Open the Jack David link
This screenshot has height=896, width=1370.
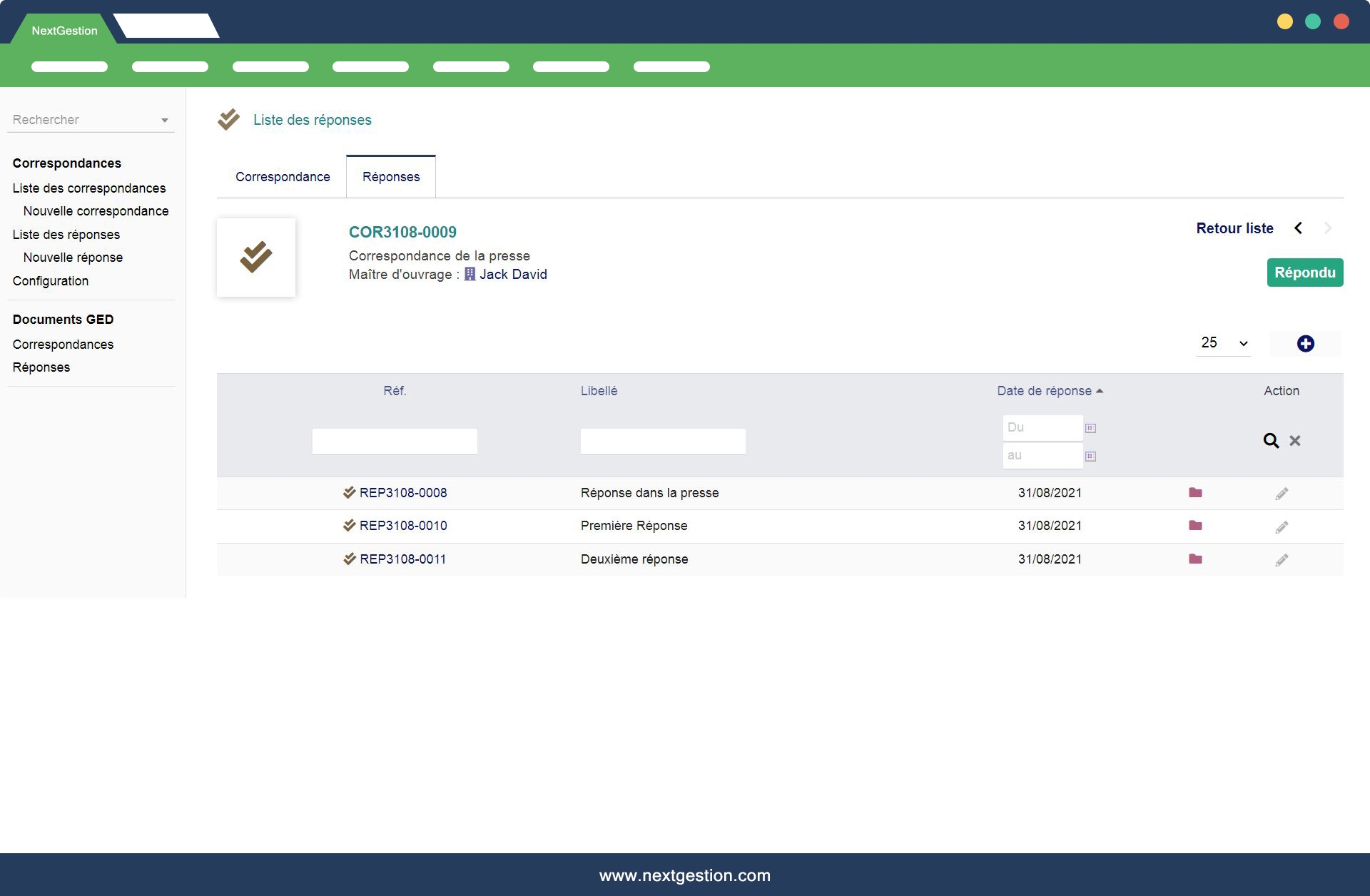(x=512, y=275)
